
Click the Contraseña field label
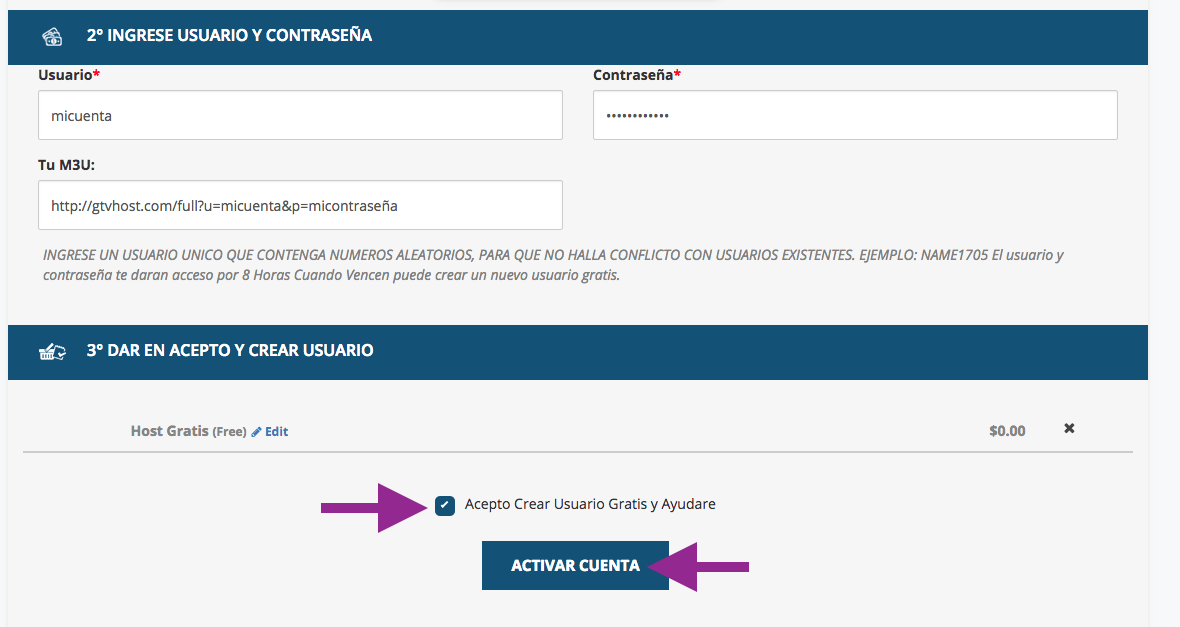tap(637, 75)
